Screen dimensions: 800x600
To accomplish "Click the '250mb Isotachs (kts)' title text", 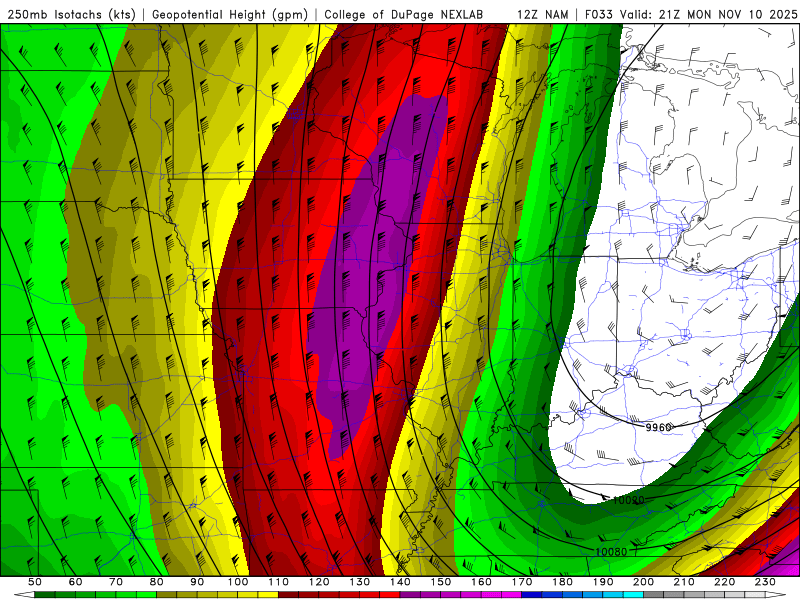I will tap(71, 15).
